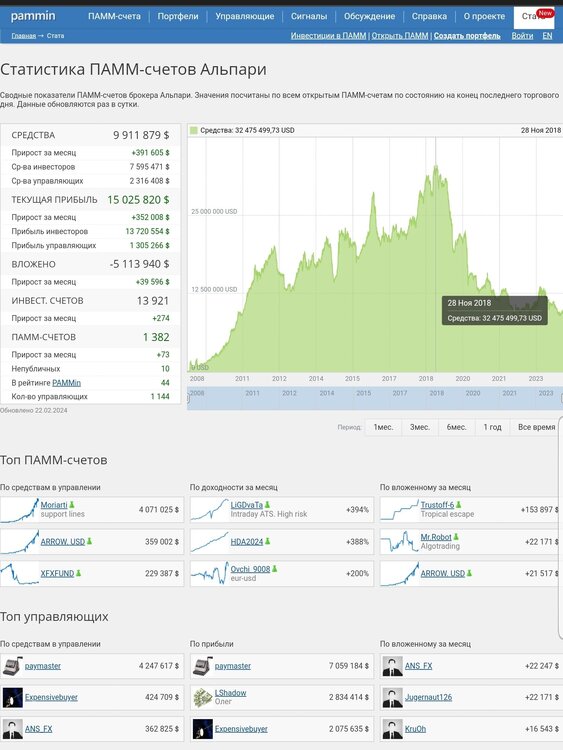Click green icon next to Ovchi_9008
The image size is (563, 750).
click(x=275, y=569)
